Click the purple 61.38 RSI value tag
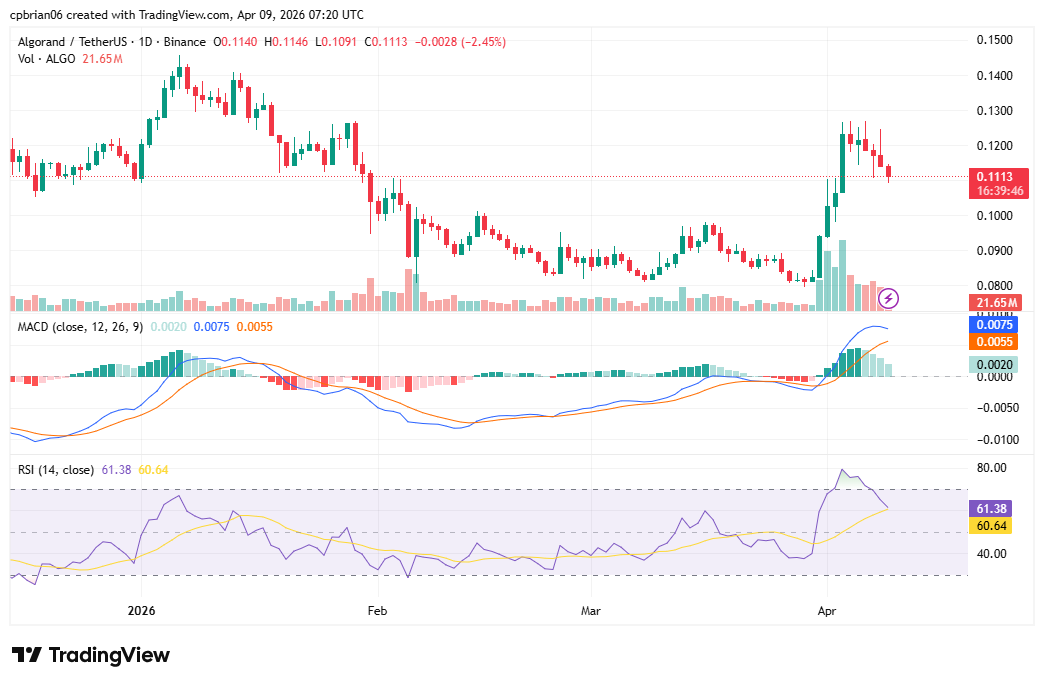Viewport: 1044px width, 685px height. 990,508
